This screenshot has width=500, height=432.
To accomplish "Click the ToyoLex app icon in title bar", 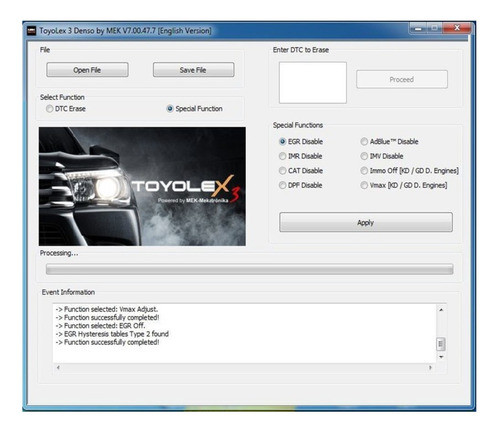I will [x=31, y=31].
